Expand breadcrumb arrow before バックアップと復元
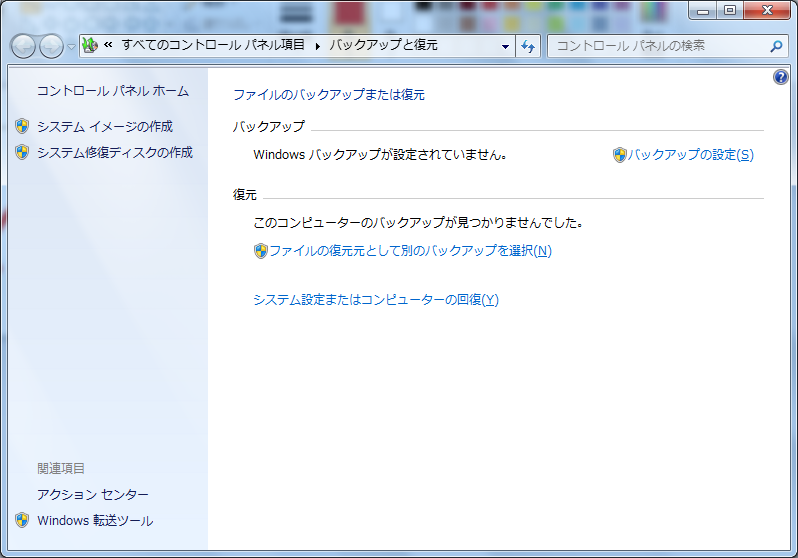Screen dimensions: 798x558 click(318, 46)
